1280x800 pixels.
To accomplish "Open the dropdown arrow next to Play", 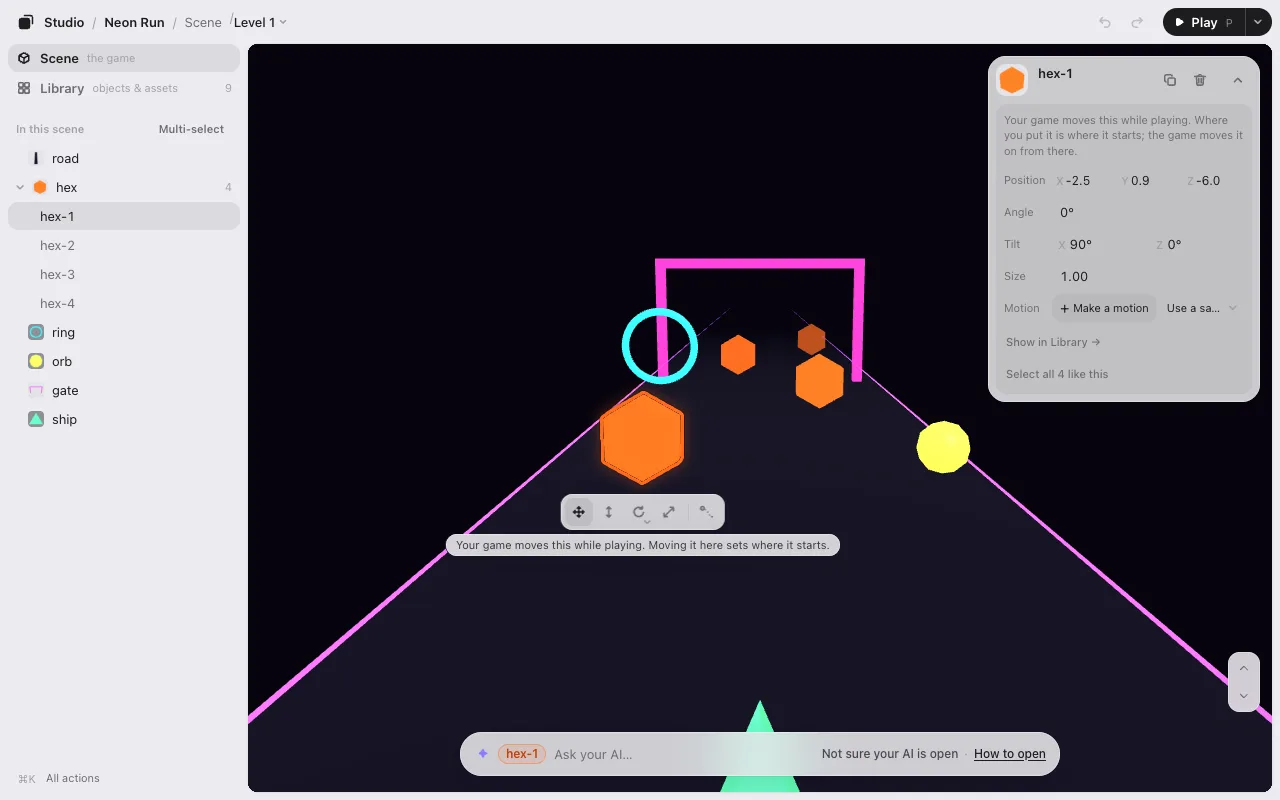I will pyautogui.click(x=1258, y=22).
